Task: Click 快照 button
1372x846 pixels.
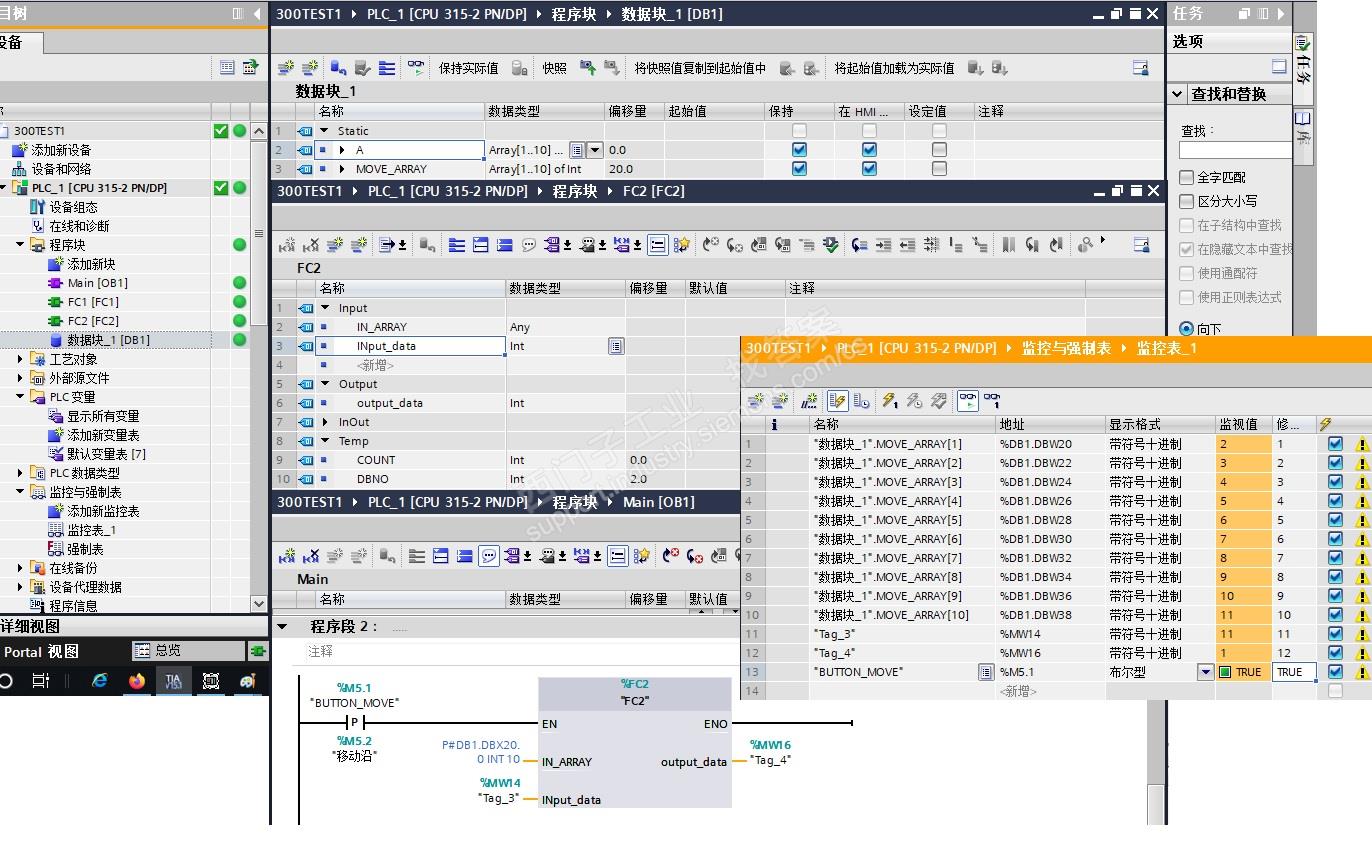Action: click(554, 68)
